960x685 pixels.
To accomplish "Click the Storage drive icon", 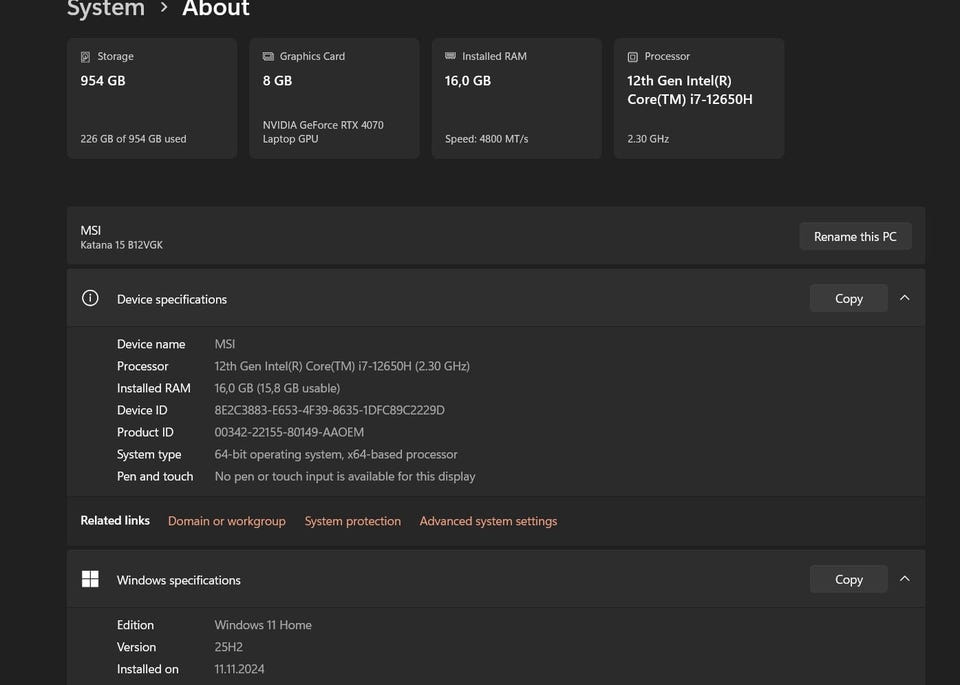I will click(x=85, y=57).
